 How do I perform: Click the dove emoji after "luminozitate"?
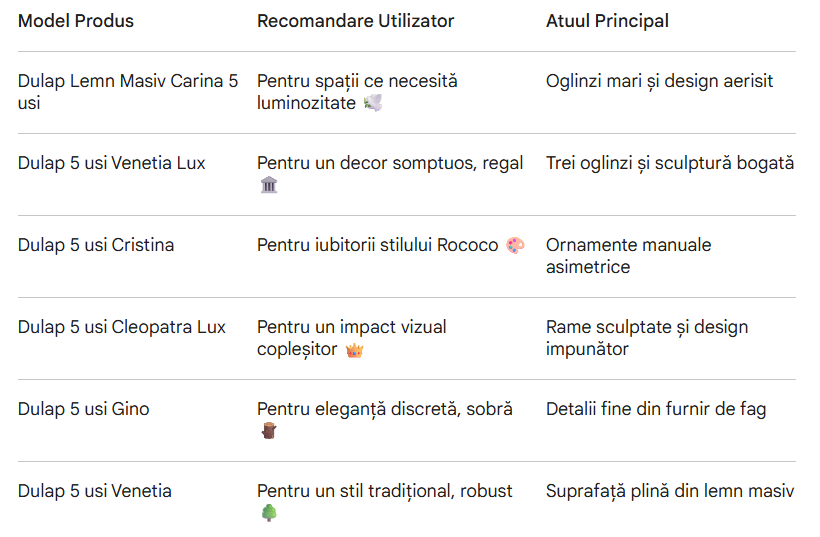pos(372,103)
